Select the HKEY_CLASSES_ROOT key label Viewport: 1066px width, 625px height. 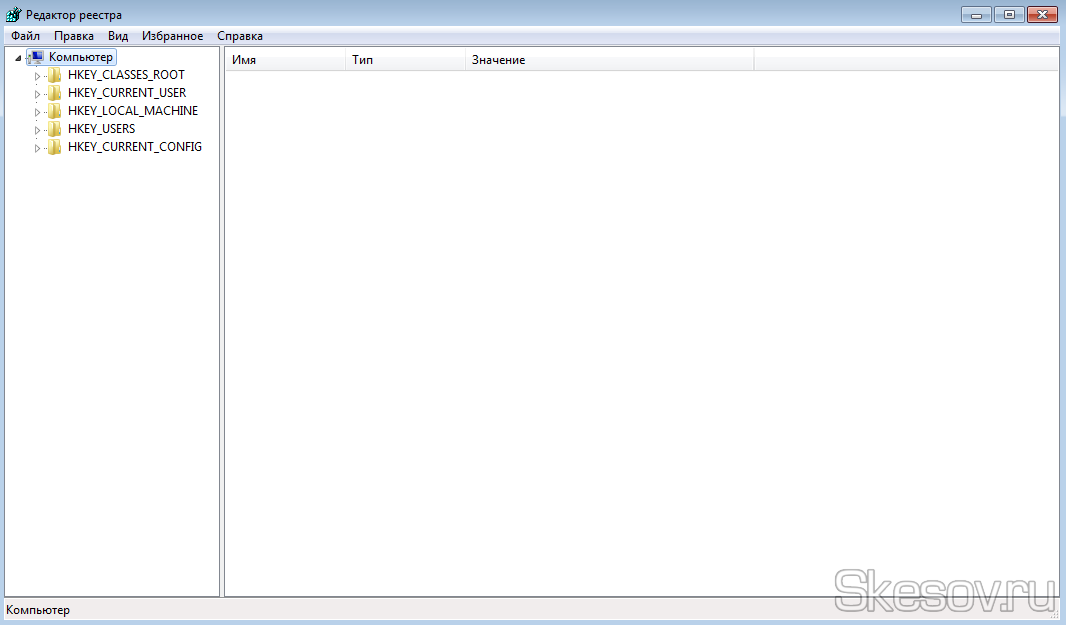pos(126,75)
